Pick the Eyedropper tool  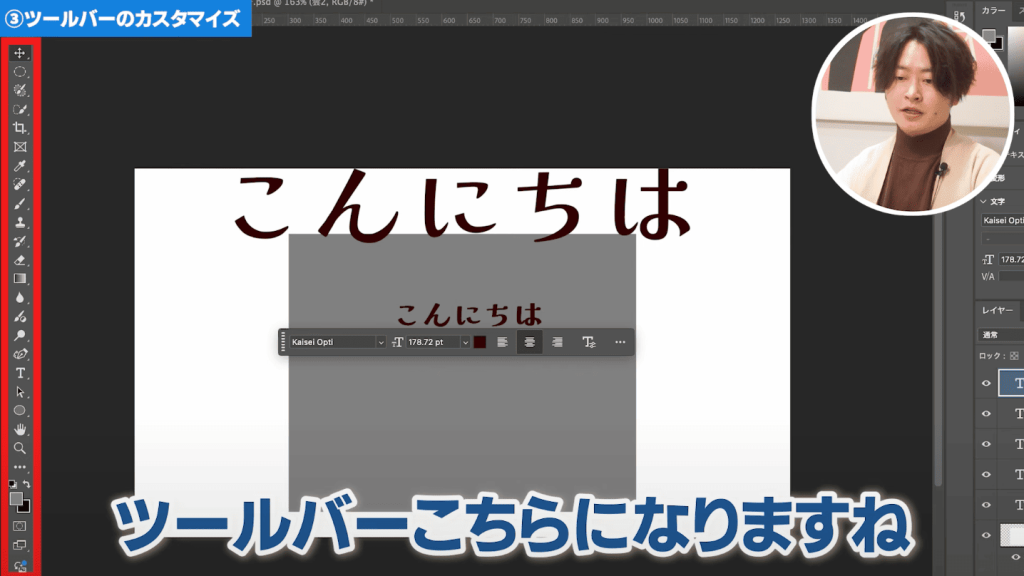click(20, 166)
